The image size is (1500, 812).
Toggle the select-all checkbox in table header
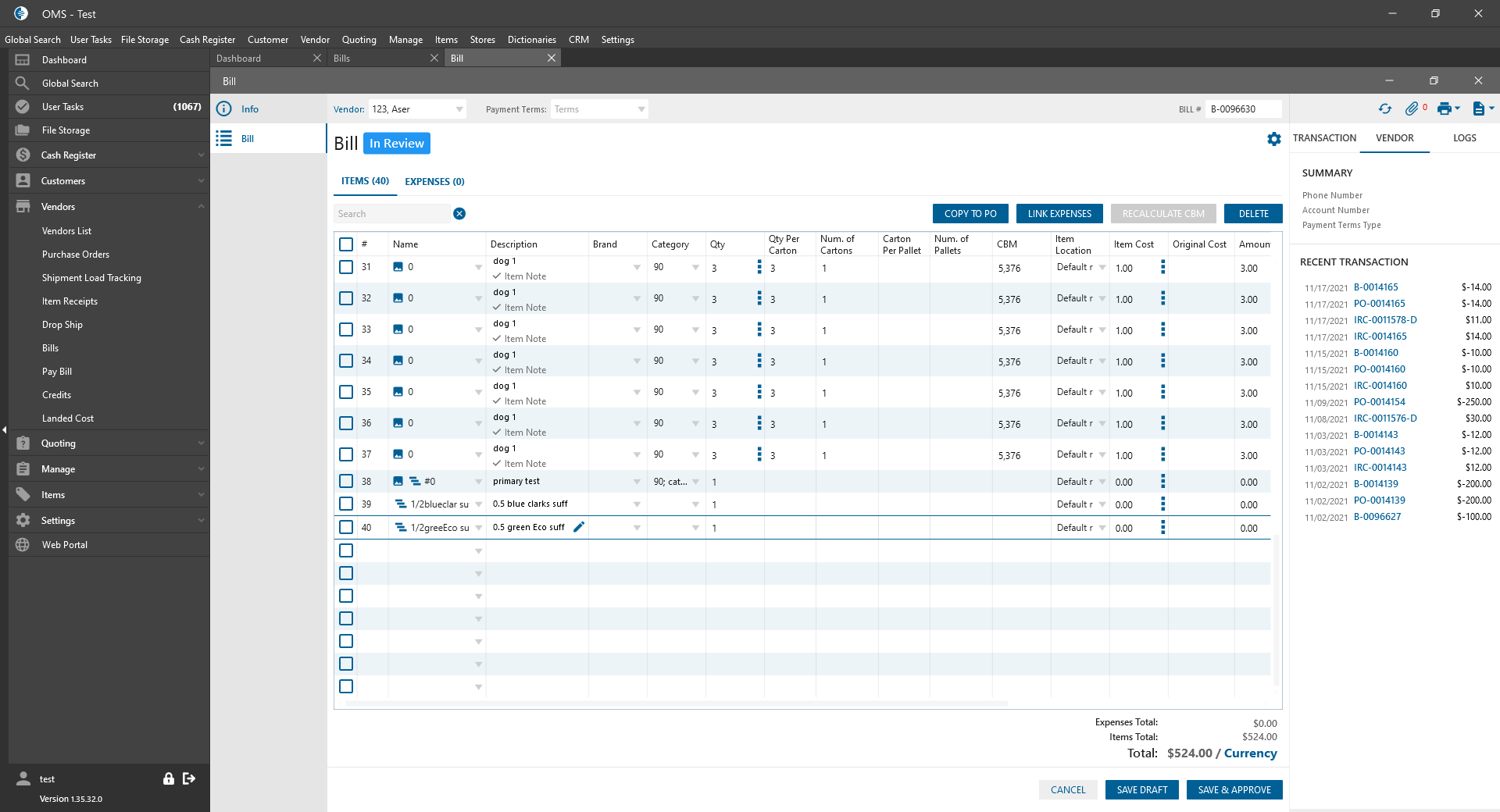pyautogui.click(x=346, y=244)
